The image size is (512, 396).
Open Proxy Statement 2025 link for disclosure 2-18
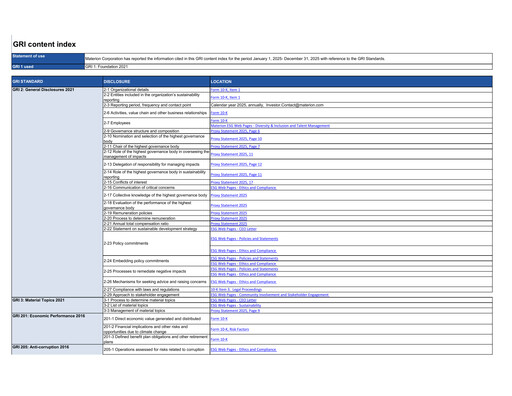[229, 205]
